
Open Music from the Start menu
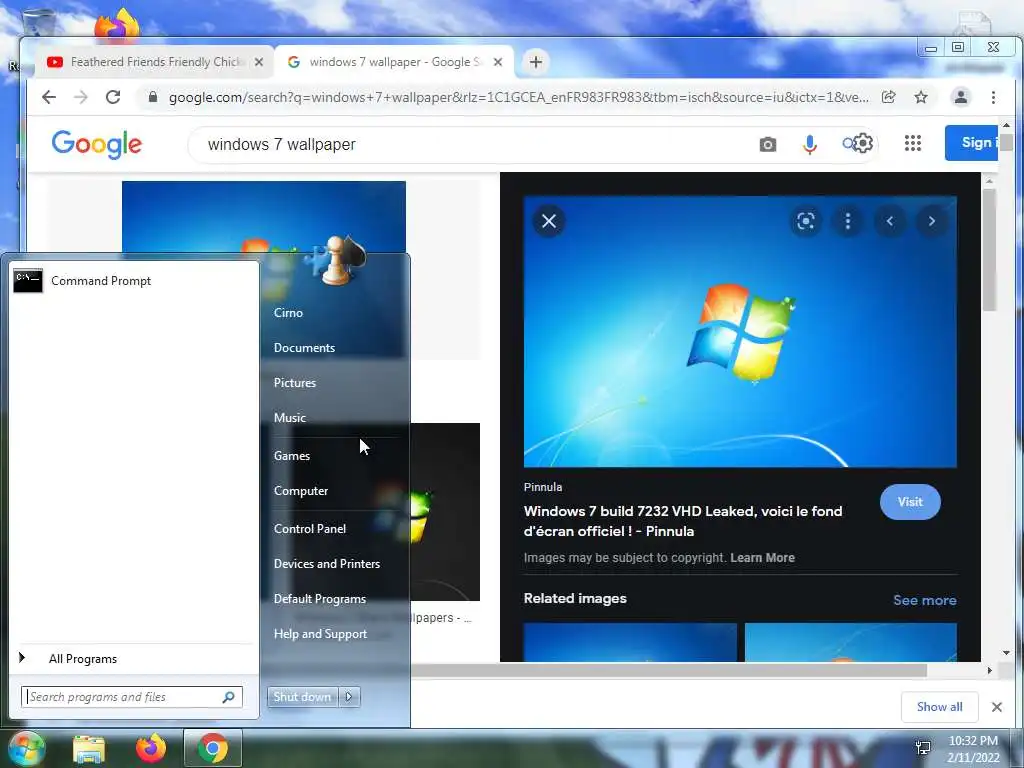[x=289, y=417]
